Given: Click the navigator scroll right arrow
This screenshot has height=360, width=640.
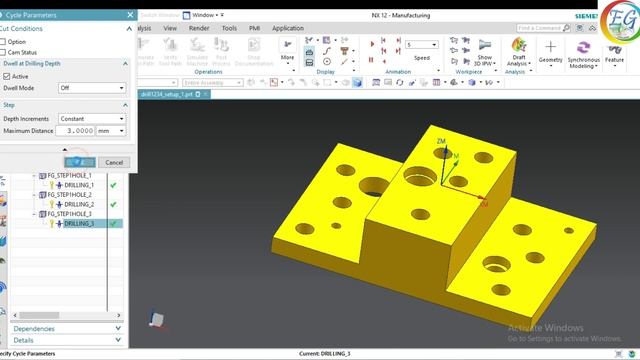Looking at the screenshot, I should (x=119, y=315).
